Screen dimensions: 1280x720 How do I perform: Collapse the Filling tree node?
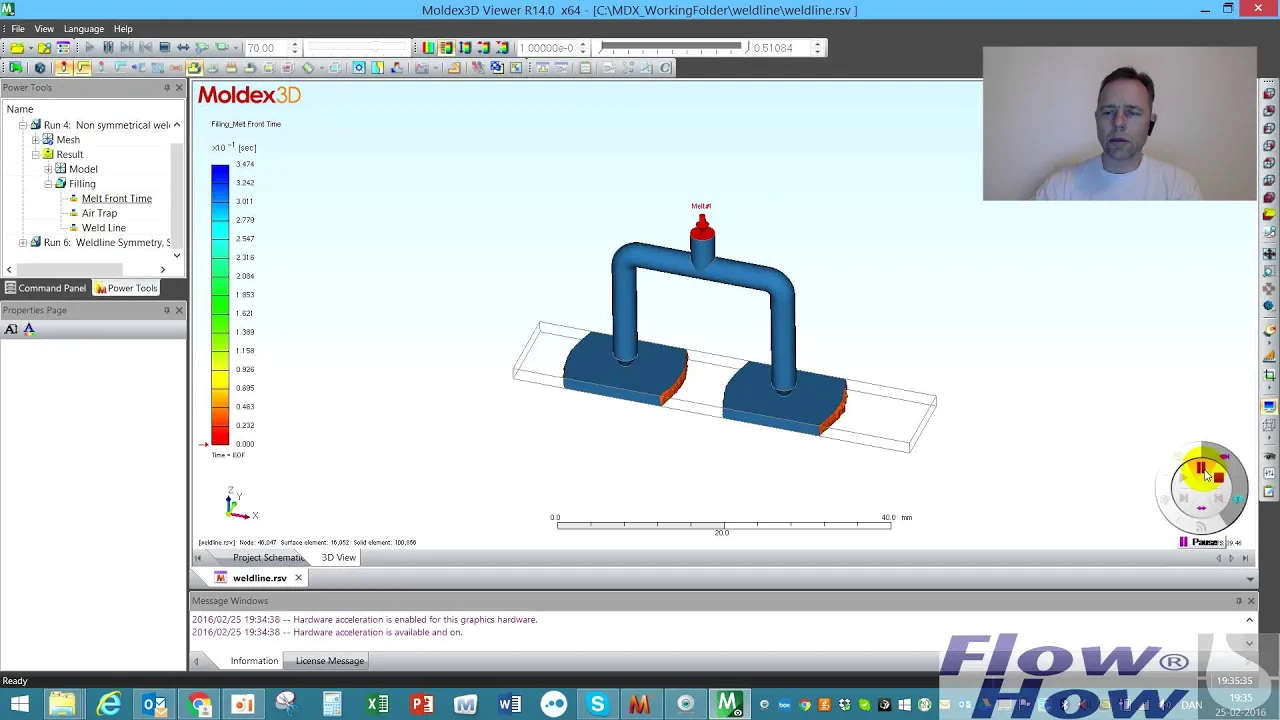tap(48, 184)
